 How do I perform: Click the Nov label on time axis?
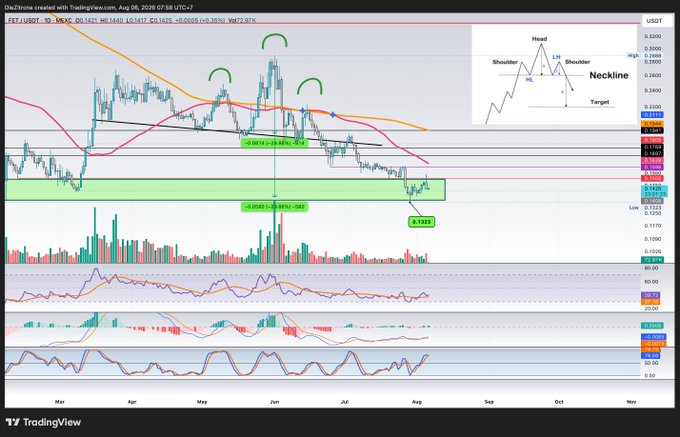(x=631, y=402)
